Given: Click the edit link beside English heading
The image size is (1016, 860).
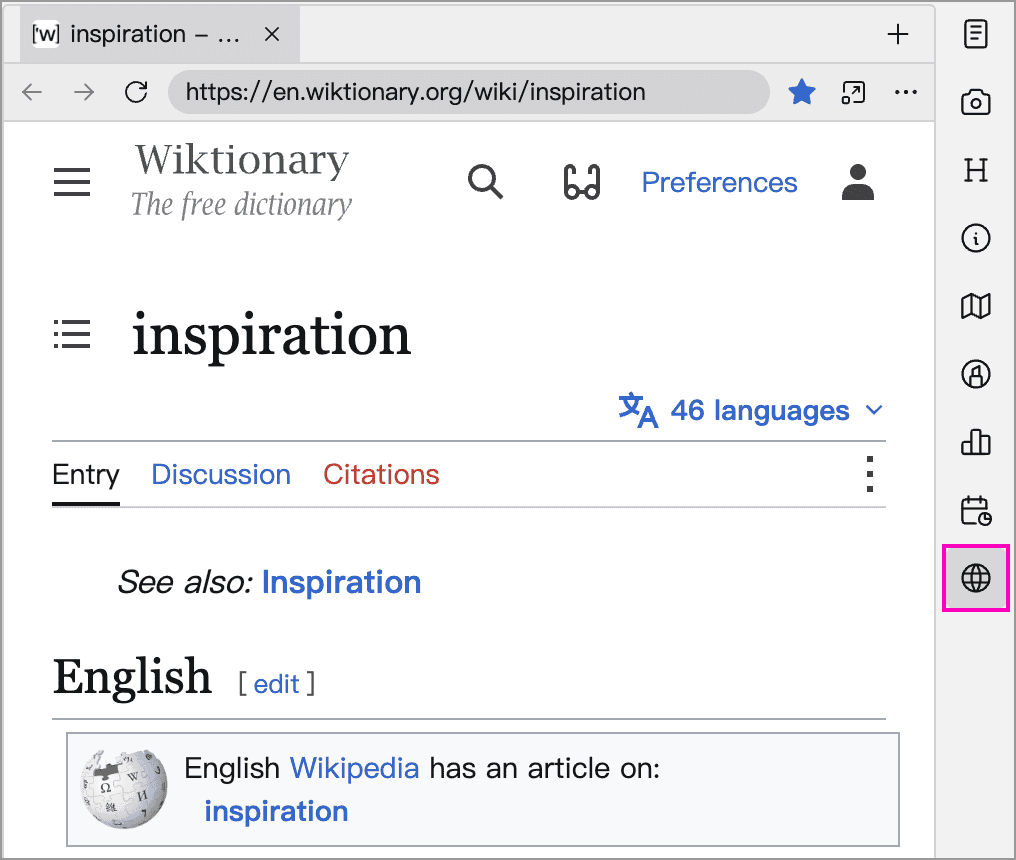Looking at the screenshot, I should 276,684.
